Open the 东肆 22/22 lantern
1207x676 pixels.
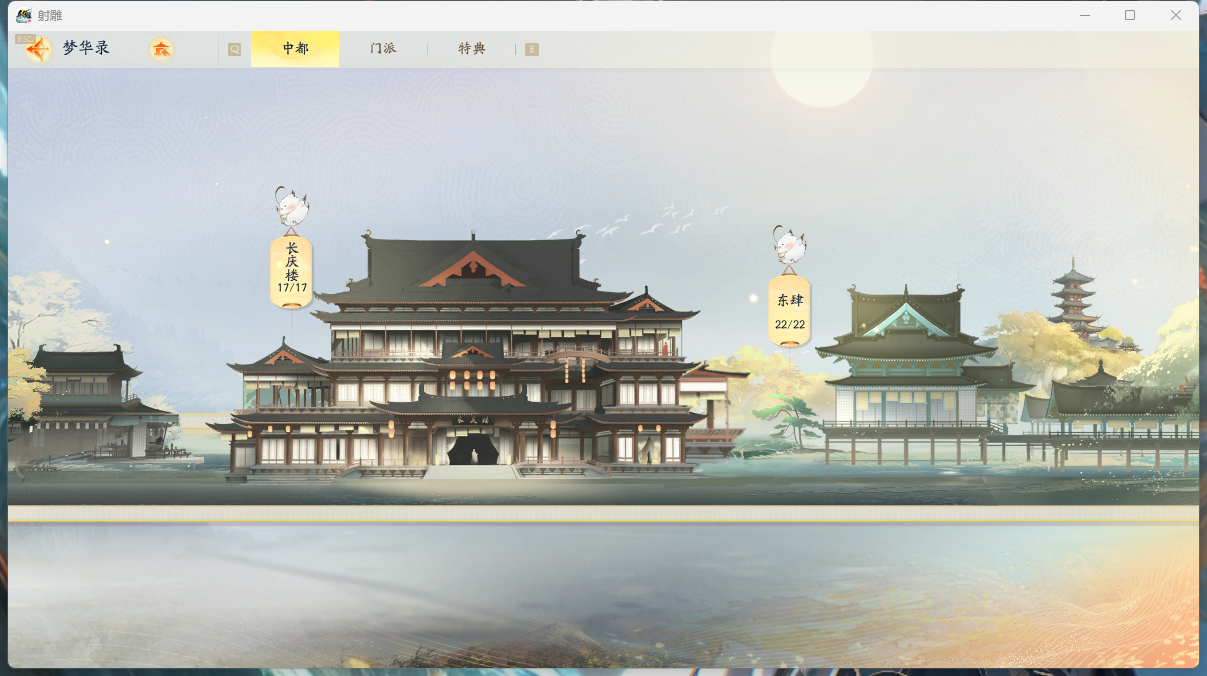click(790, 309)
